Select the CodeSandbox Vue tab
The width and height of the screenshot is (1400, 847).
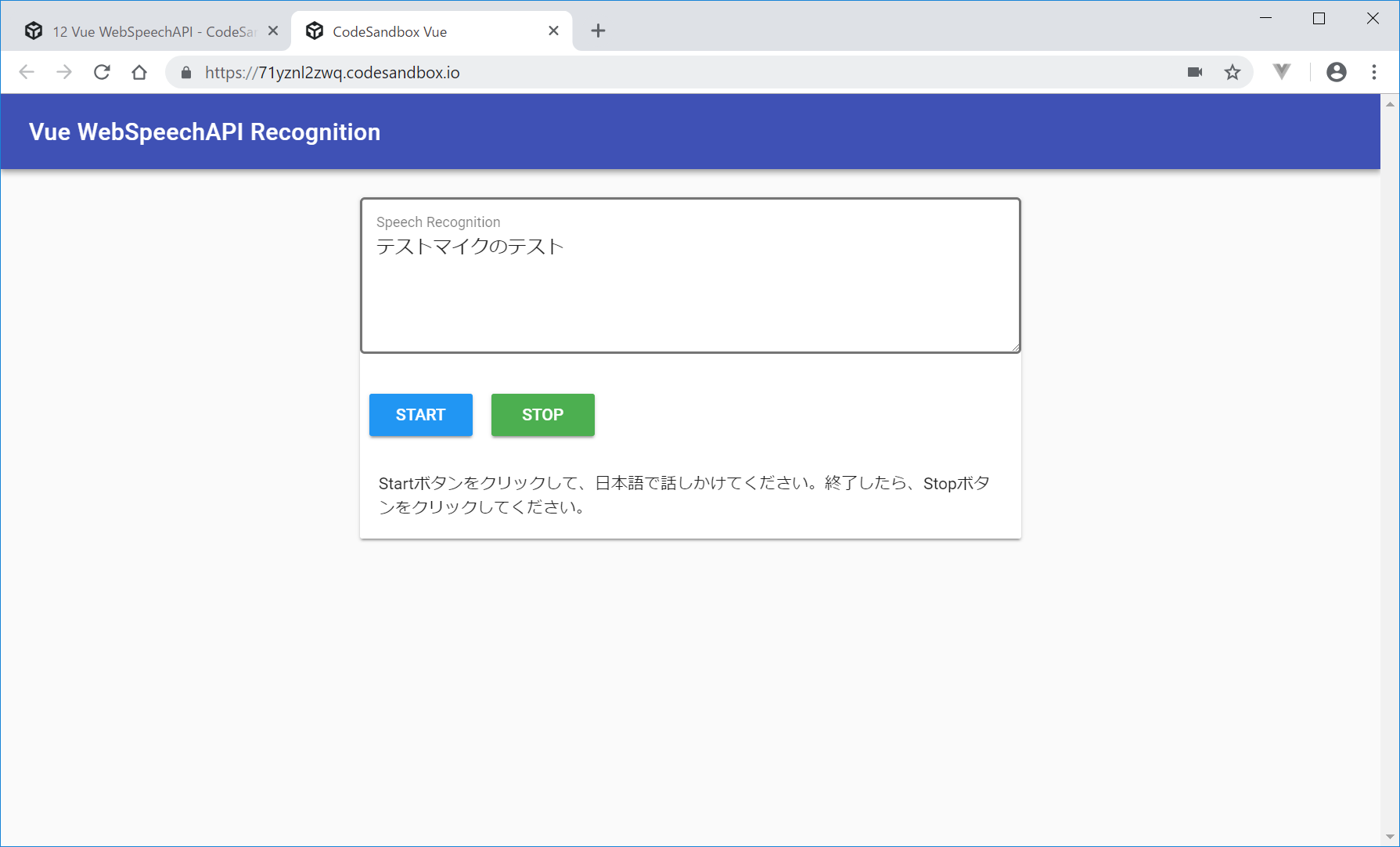point(423,31)
